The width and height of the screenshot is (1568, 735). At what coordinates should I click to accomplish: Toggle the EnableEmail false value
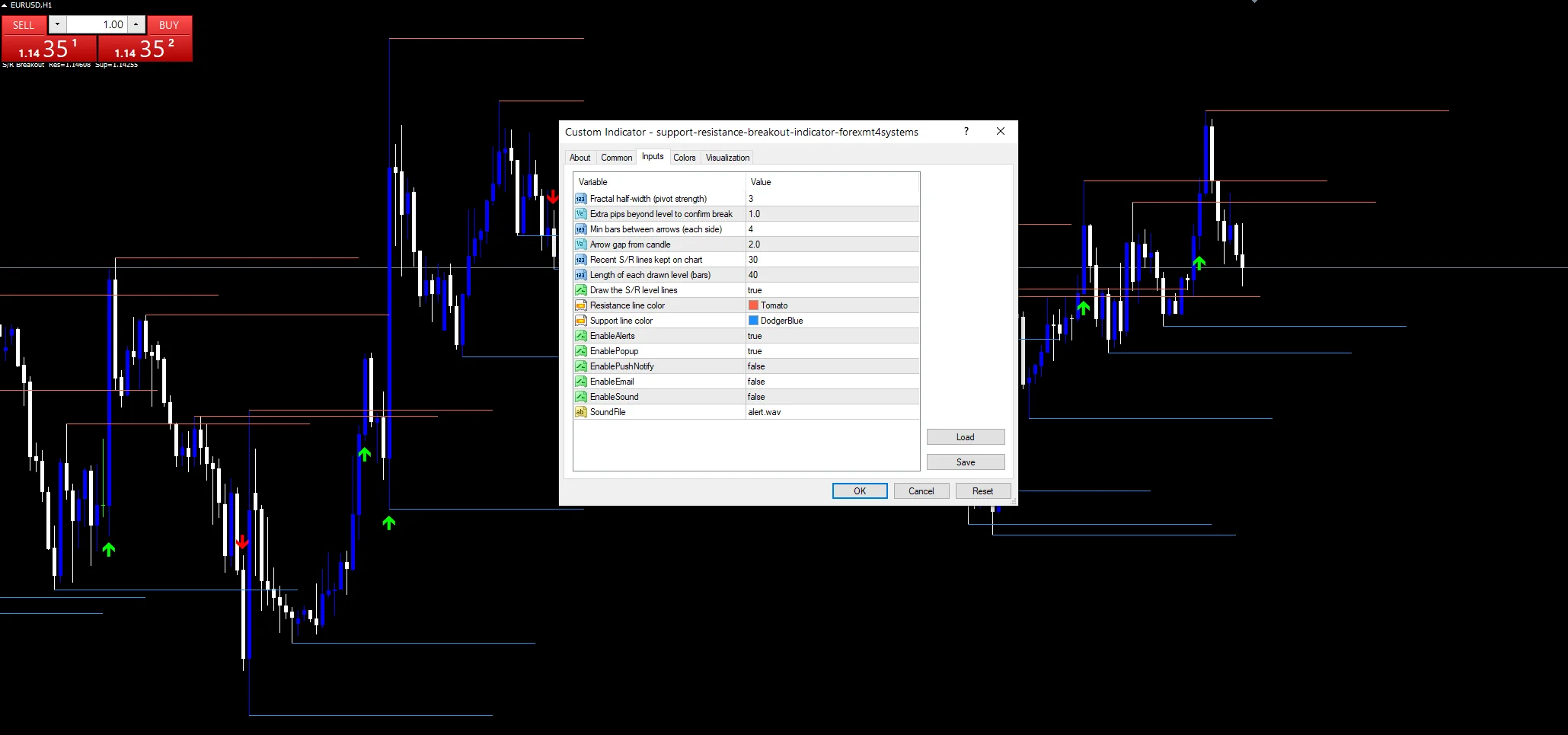(x=832, y=382)
